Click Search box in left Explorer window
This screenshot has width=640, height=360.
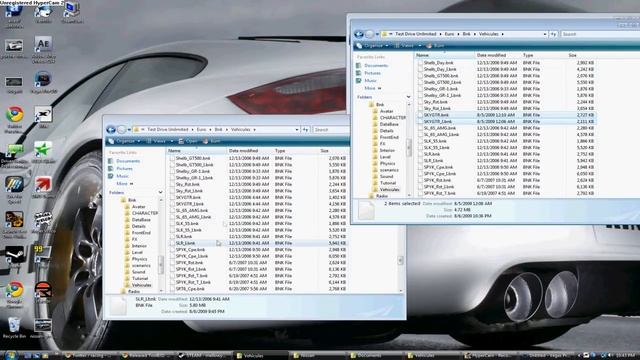coord(331,130)
